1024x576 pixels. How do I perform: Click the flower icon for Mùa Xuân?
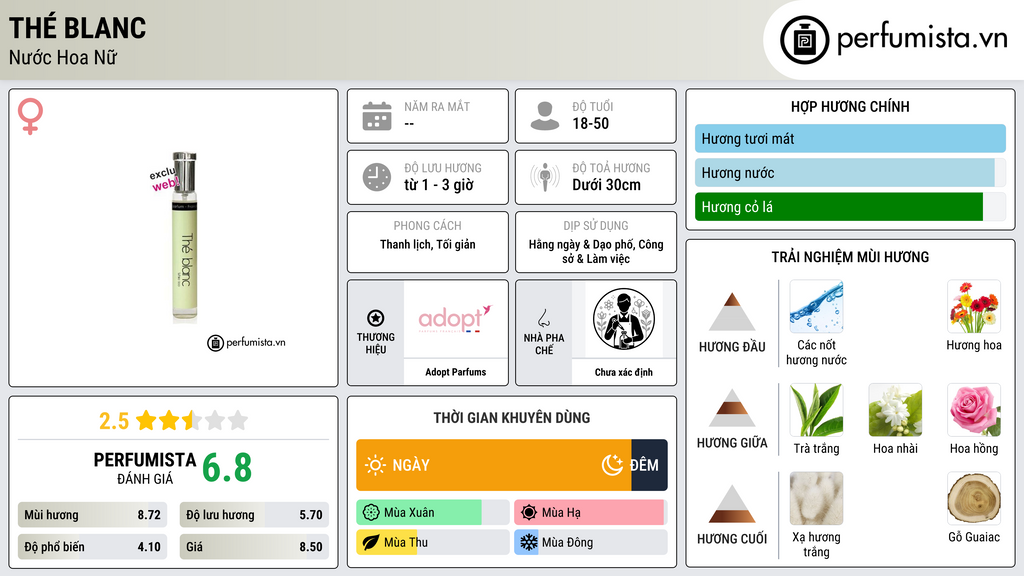pos(371,513)
